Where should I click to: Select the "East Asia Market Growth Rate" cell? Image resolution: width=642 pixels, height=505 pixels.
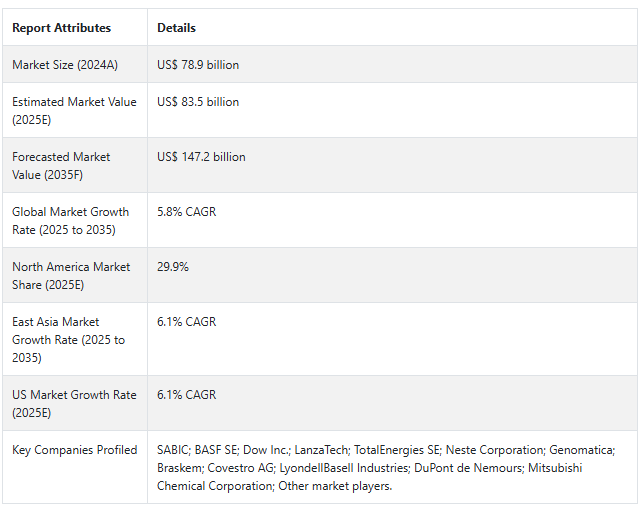(68, 339)
